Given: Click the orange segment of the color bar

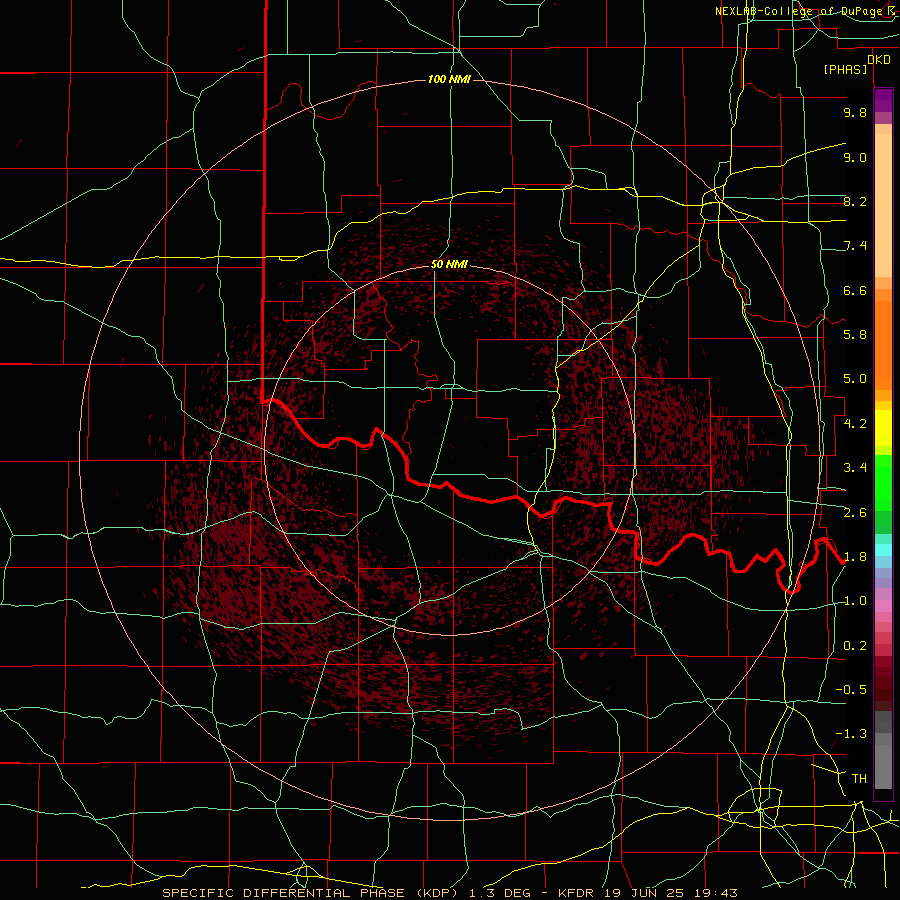Looking at the screenshot, I should (883, 345).
